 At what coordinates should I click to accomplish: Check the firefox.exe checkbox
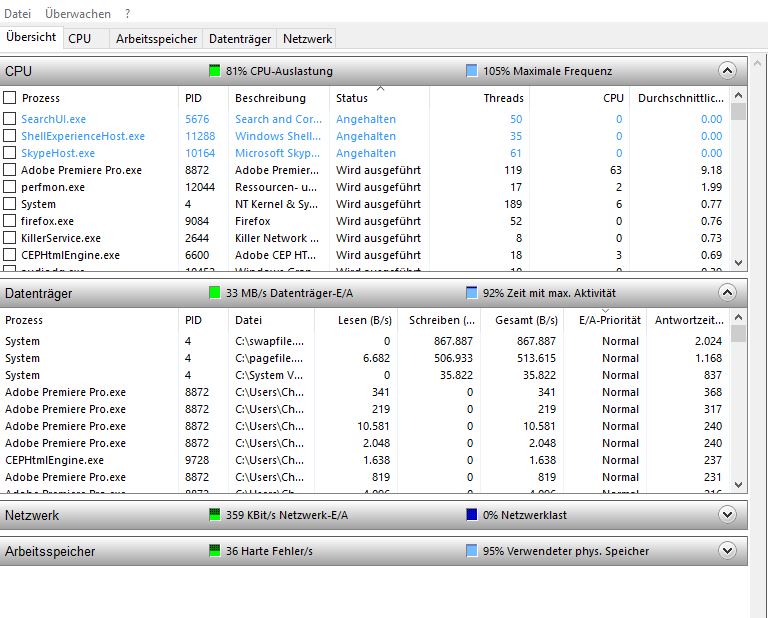tap(9, 221)
